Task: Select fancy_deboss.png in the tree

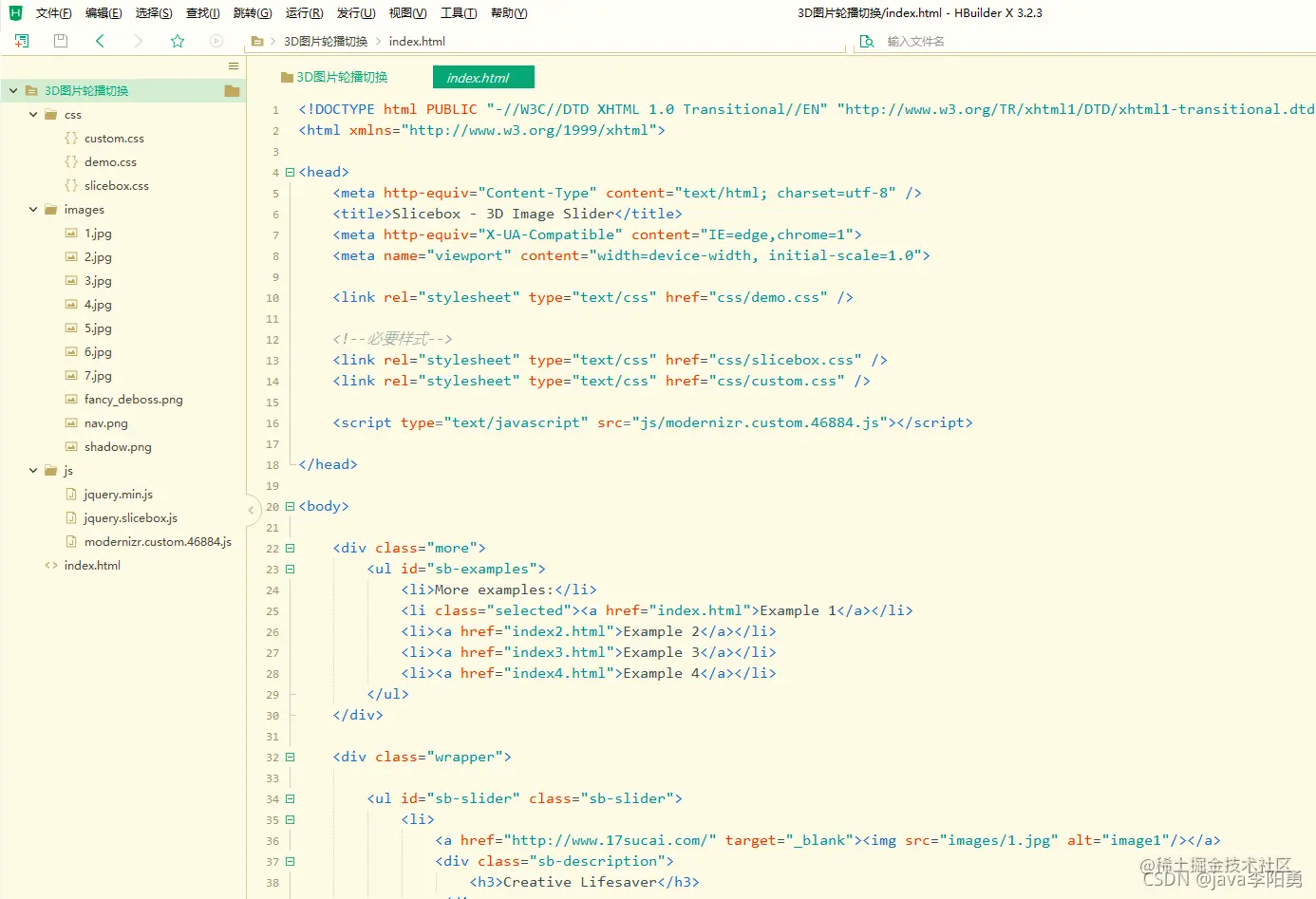Action: [x=133, y=399]
